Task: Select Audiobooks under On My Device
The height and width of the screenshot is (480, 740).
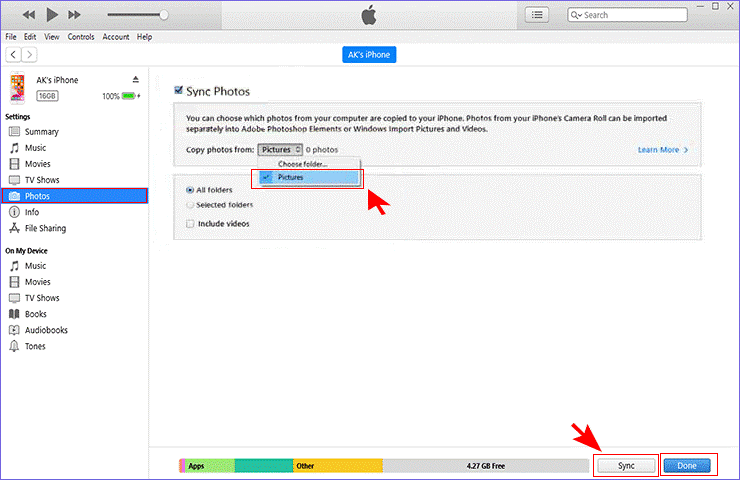Action: pyautogui.click(x=75, y=330)
